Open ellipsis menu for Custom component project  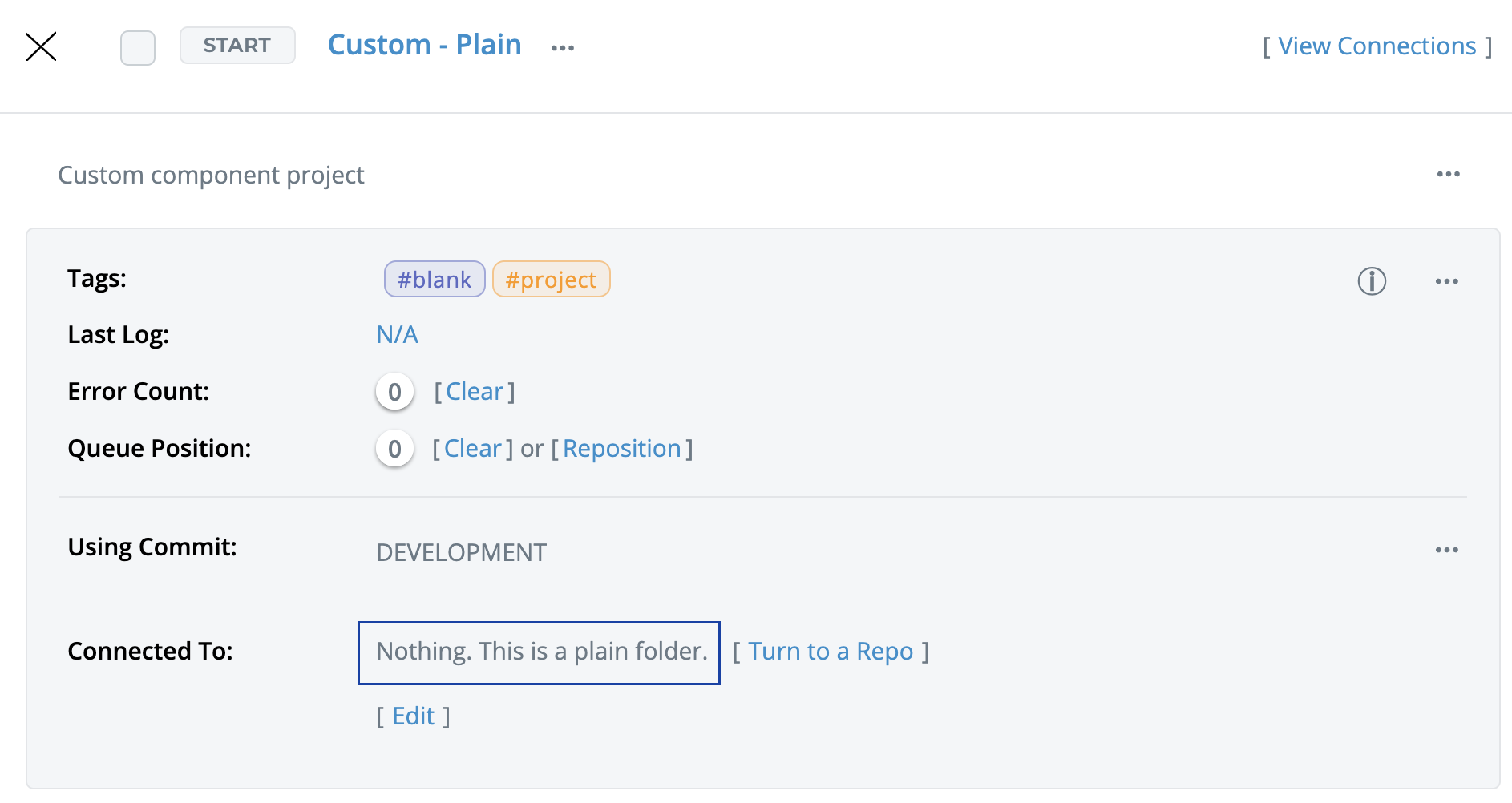click(x=1448, y=175)
